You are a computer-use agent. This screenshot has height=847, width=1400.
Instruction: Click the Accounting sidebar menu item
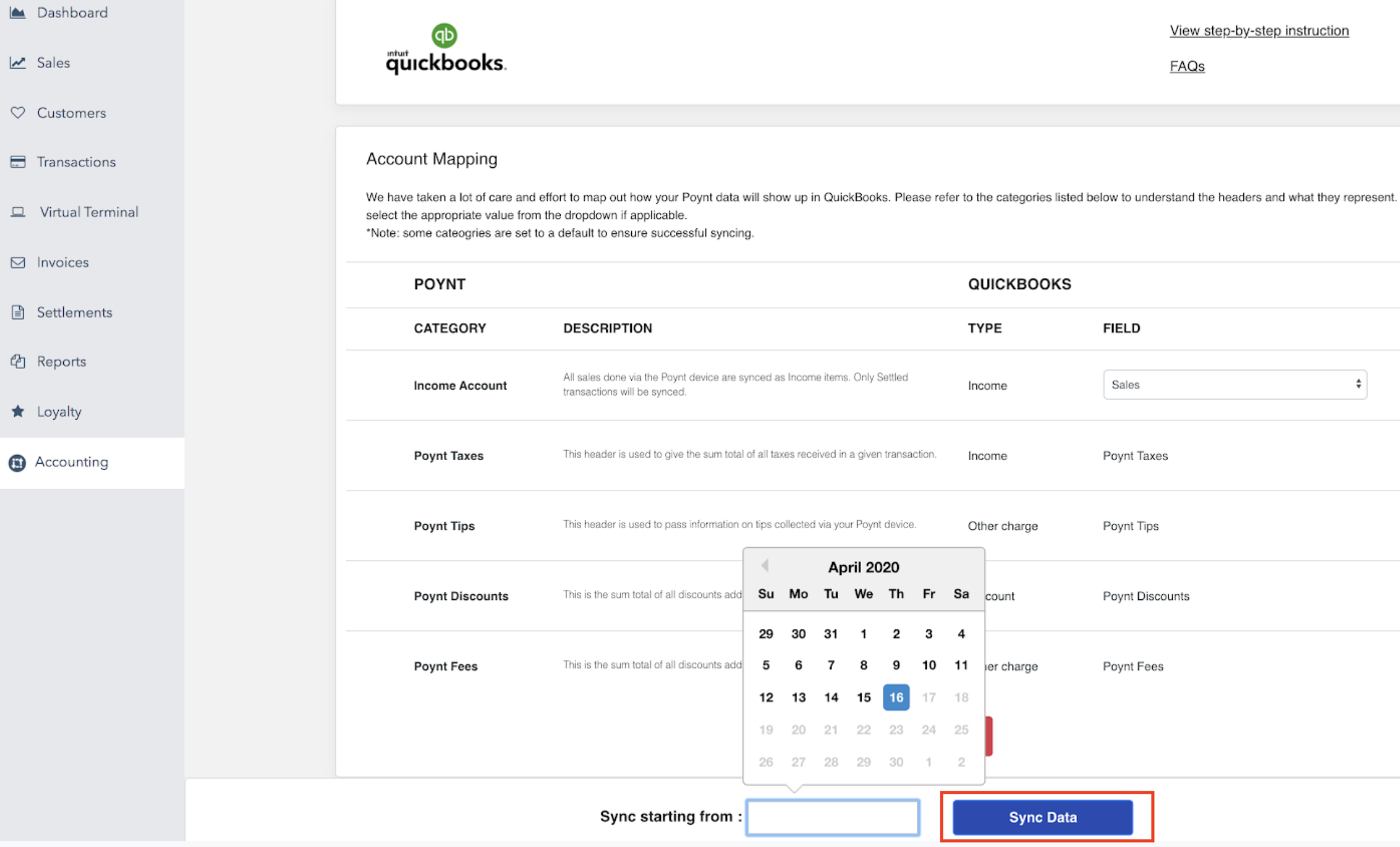(71, 461)
